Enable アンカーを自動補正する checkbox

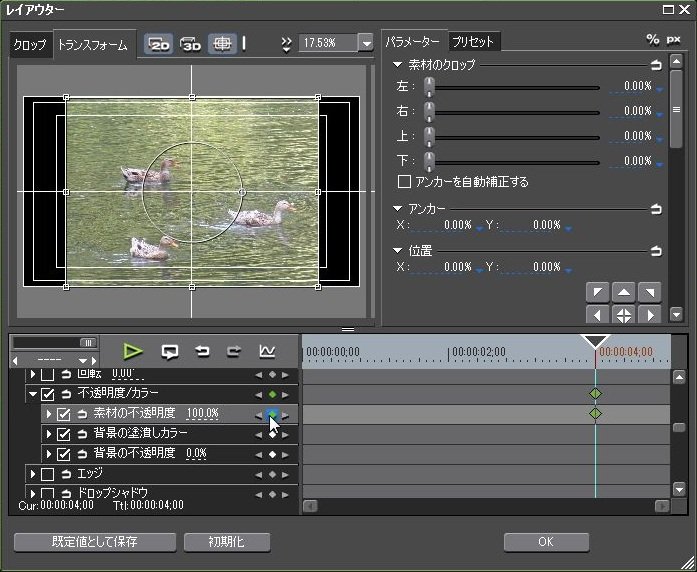pos(404,182)
